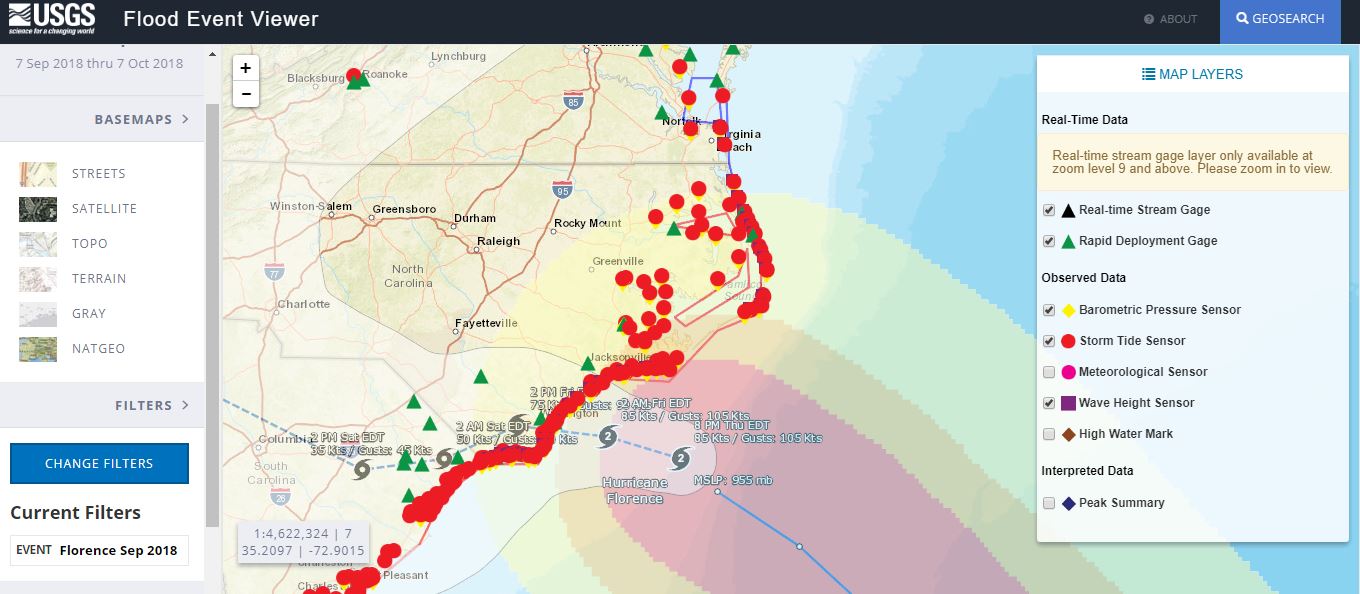Click the Map Layers list icon

pos(1148,73)
